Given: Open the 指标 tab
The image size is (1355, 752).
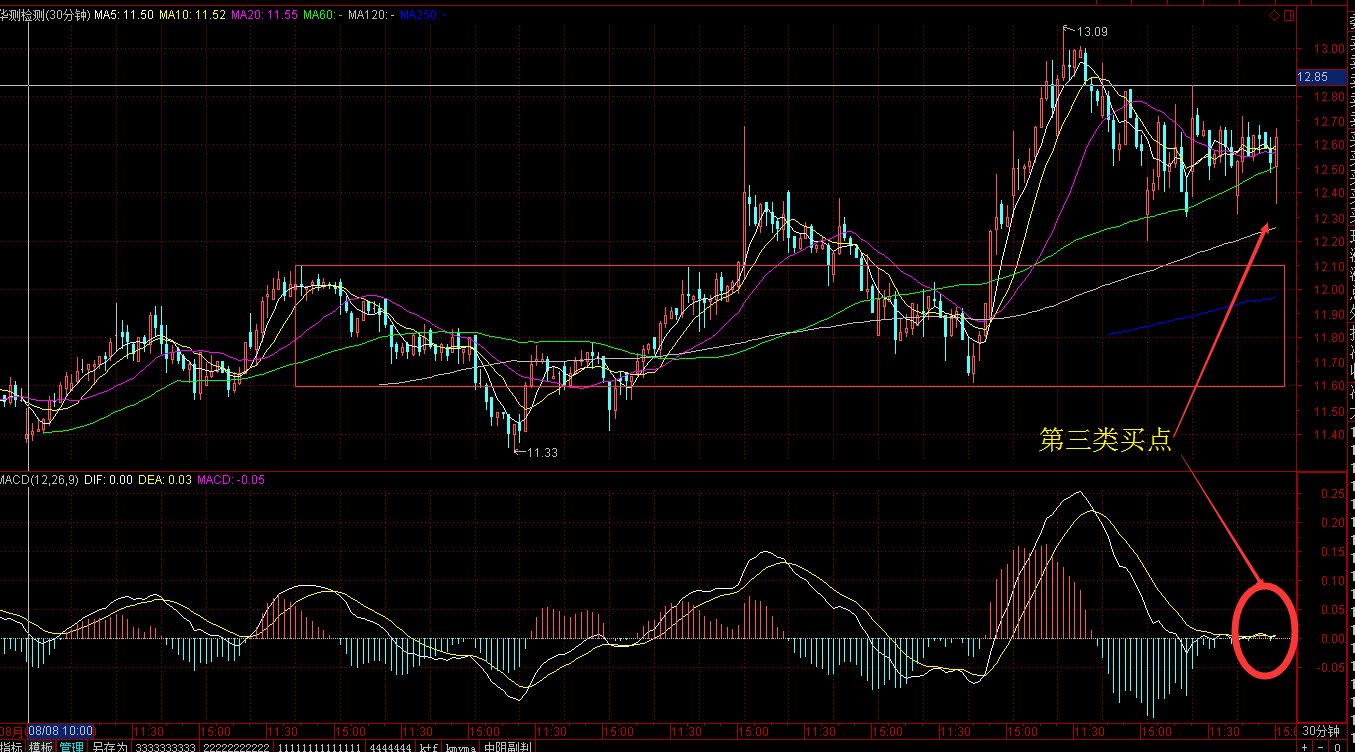Looking at the screenshot, I should pyautogui.click(x=12, y=746).
